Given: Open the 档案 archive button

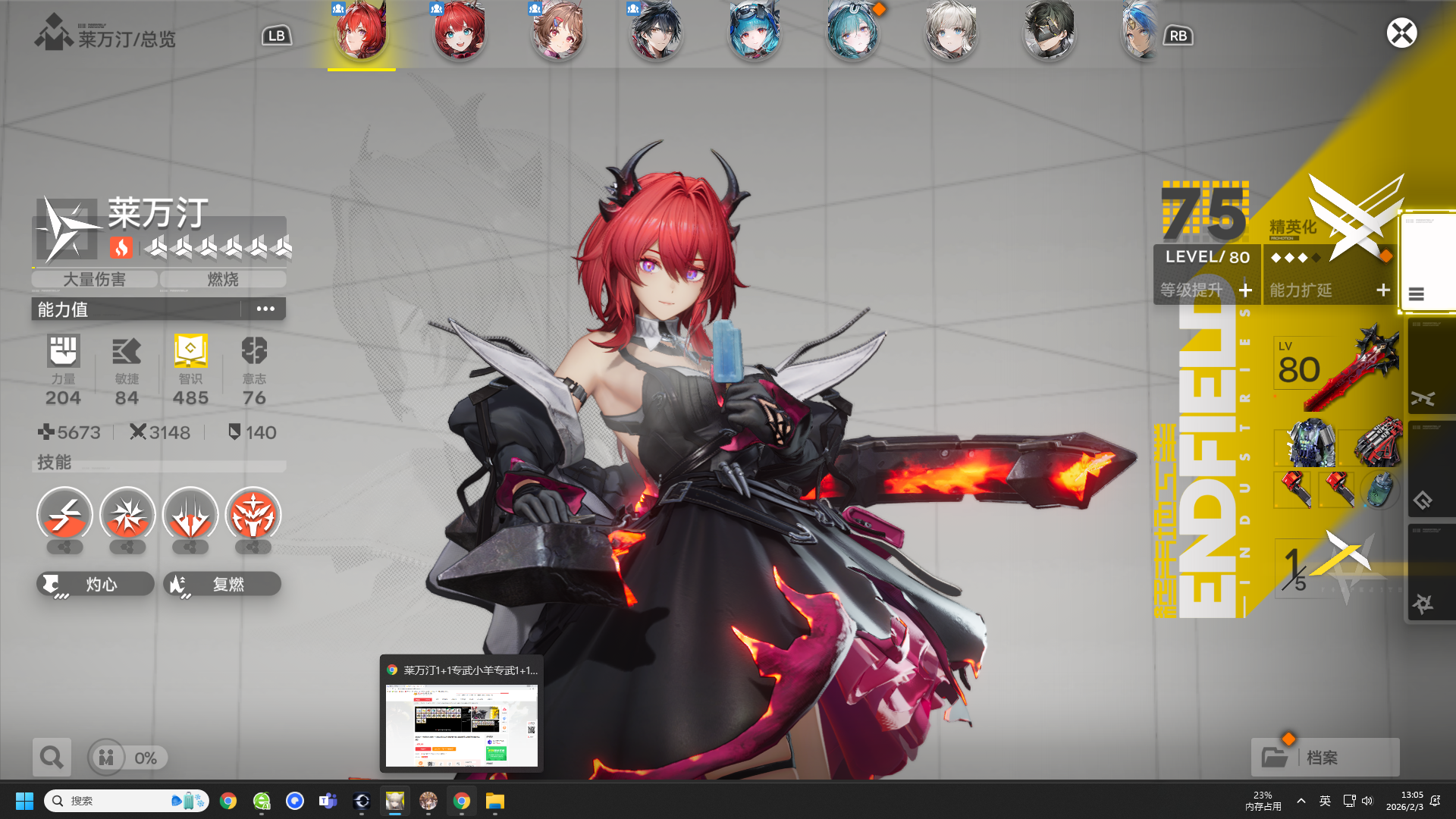Looking at the screenshot, I should [x=1325, y=757].
